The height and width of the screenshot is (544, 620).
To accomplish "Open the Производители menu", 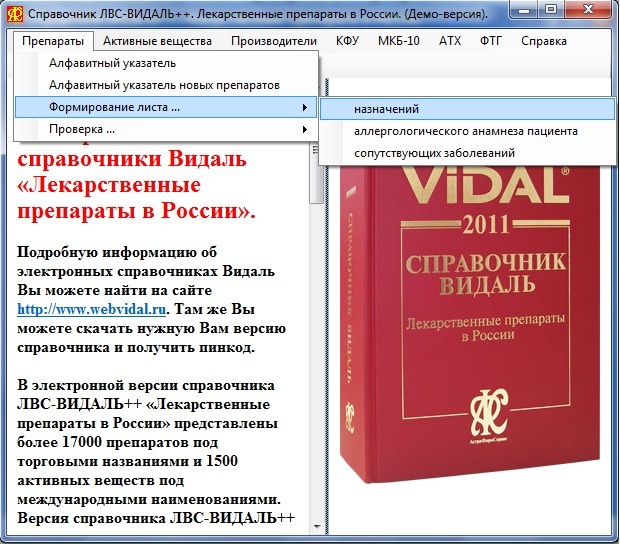I will [274, 41].
